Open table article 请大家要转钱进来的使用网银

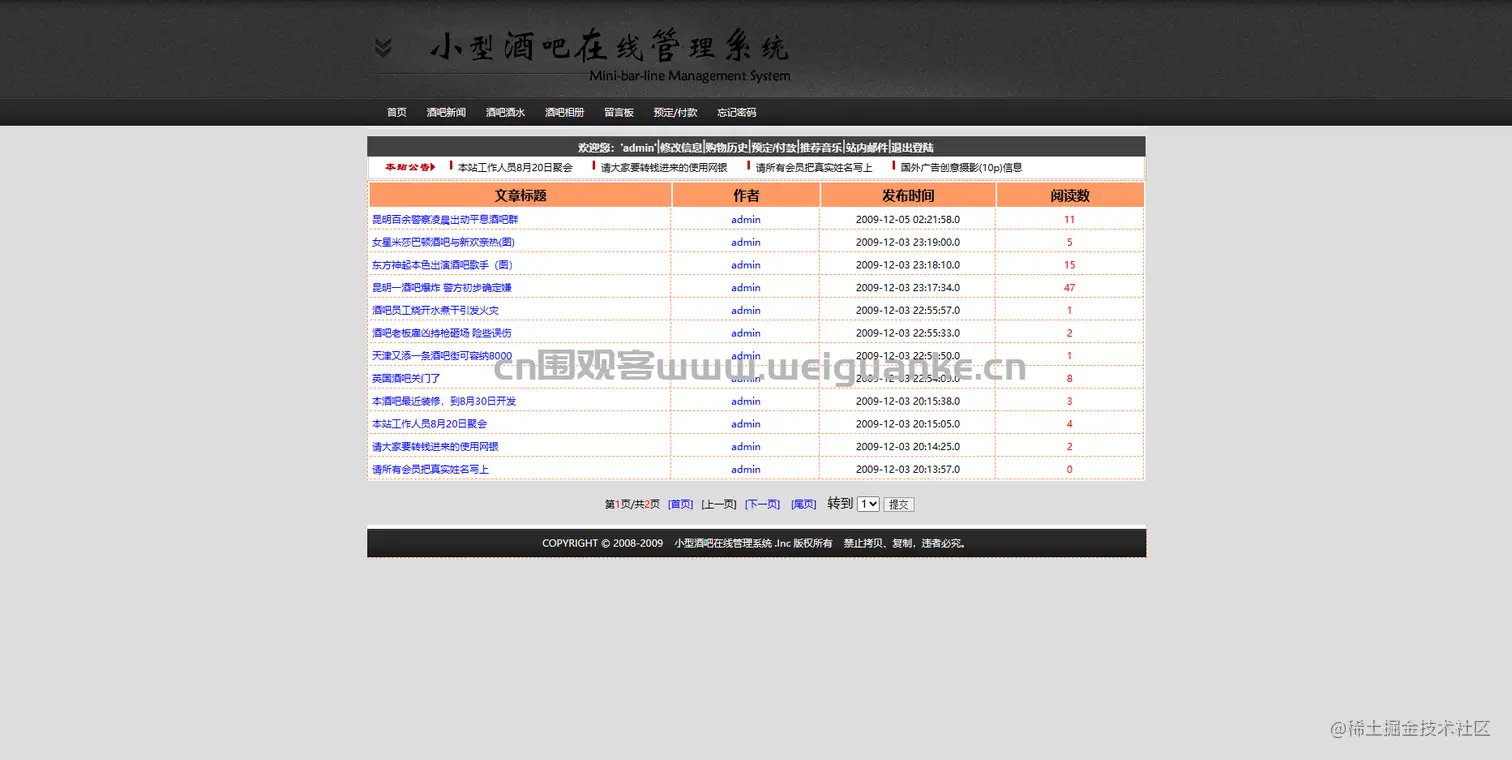tap(435, 447)
